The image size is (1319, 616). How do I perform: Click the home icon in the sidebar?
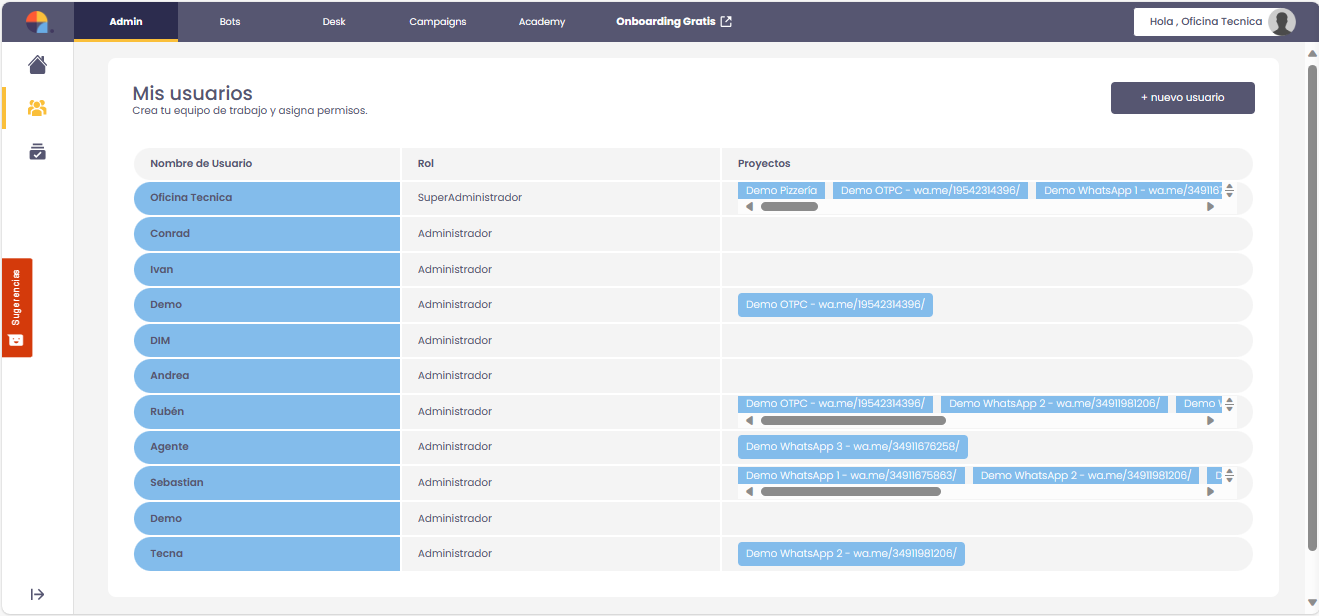37,65
